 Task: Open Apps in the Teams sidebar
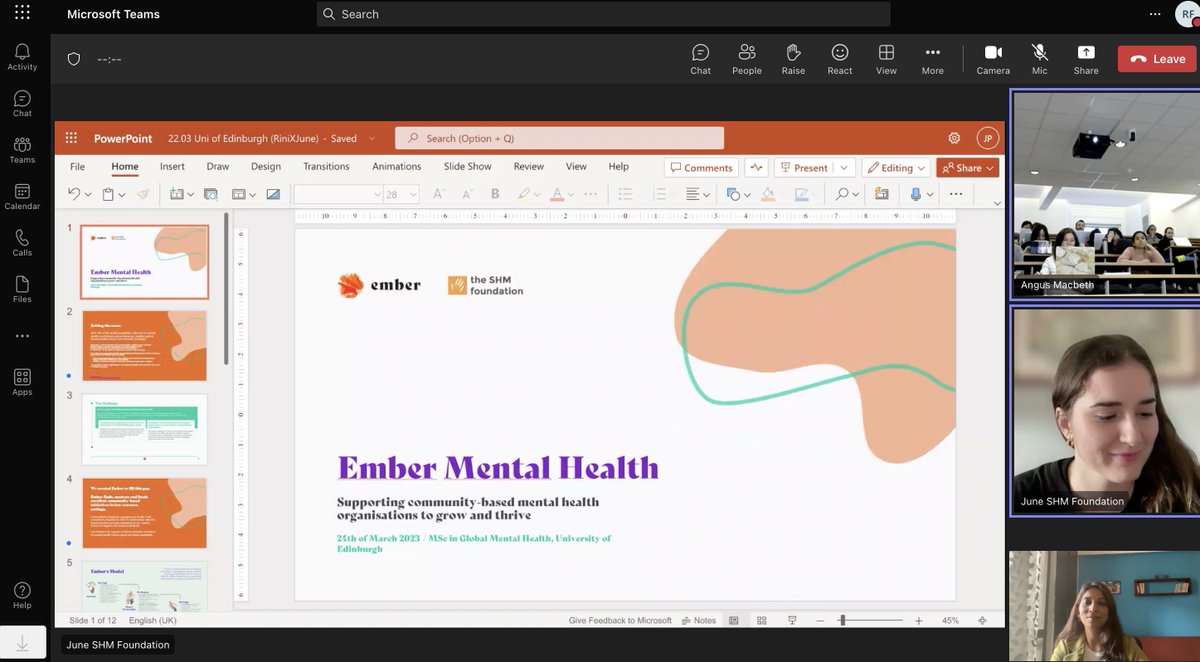(22, 382)
